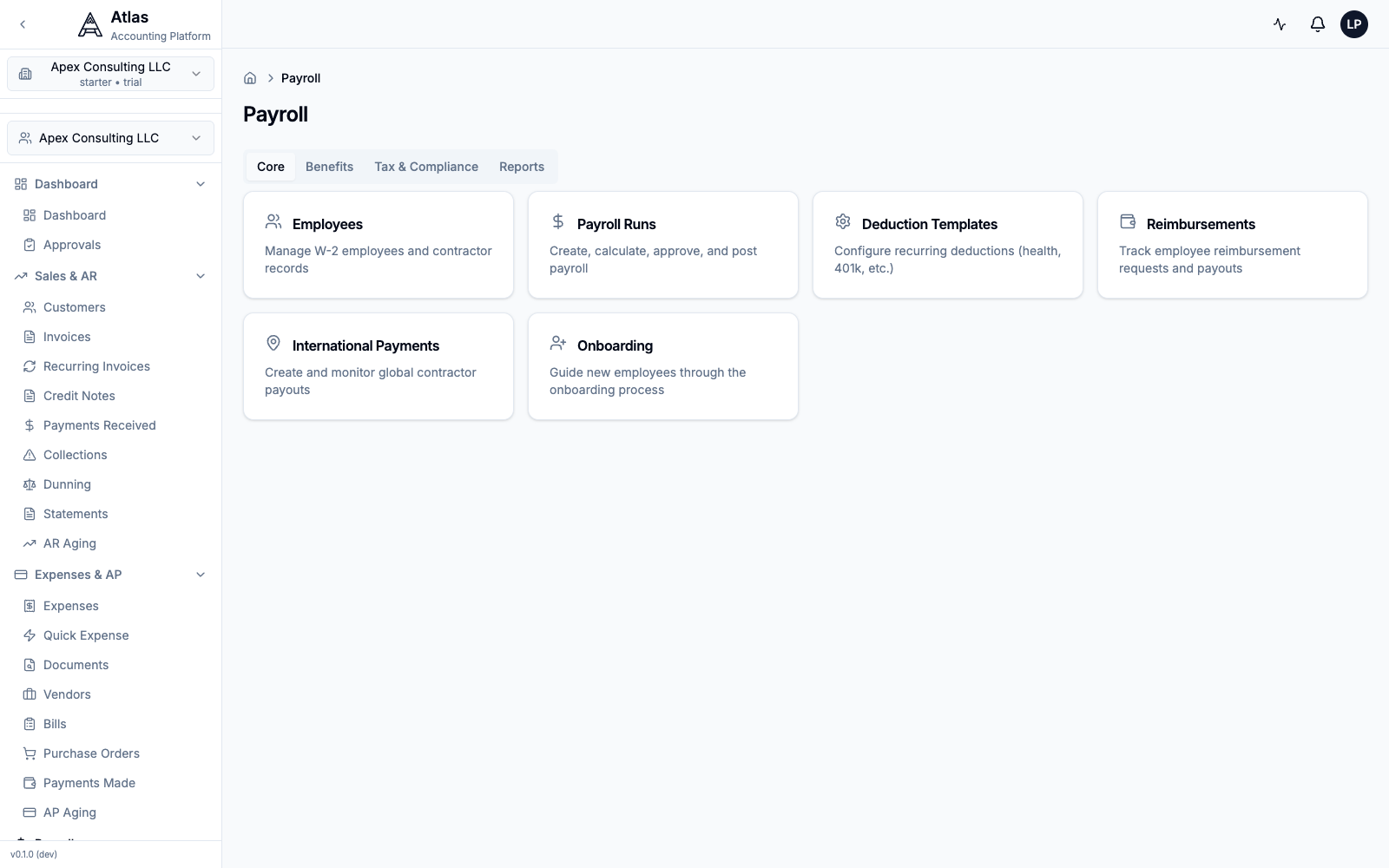
Task: Click the Deduction Templates gear icon
Action: click(843, 222)
